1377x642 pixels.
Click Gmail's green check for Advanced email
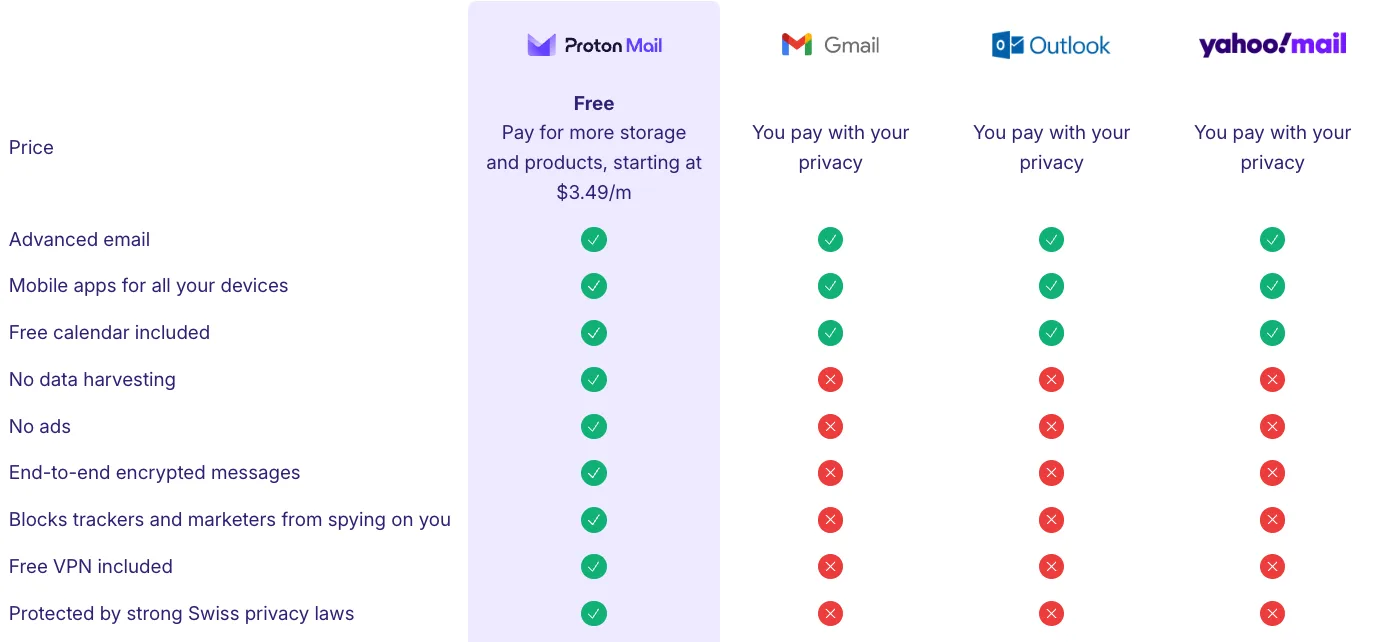pyautogui.click(x=830, y=240)
